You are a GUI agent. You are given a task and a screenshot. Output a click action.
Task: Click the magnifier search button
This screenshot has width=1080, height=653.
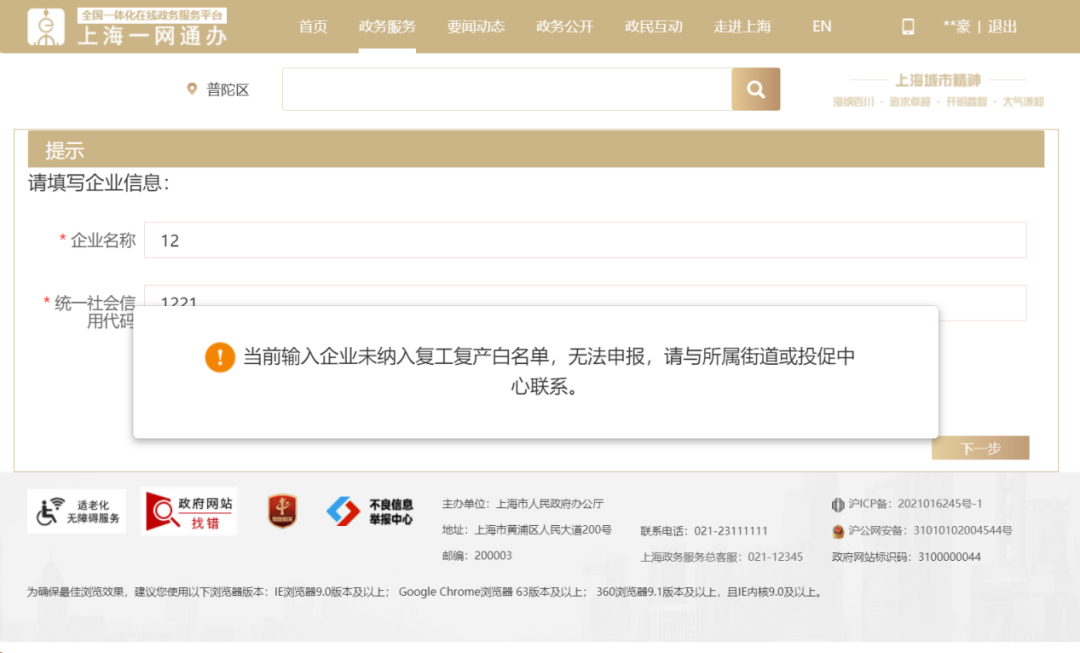[x=755, y=90]
